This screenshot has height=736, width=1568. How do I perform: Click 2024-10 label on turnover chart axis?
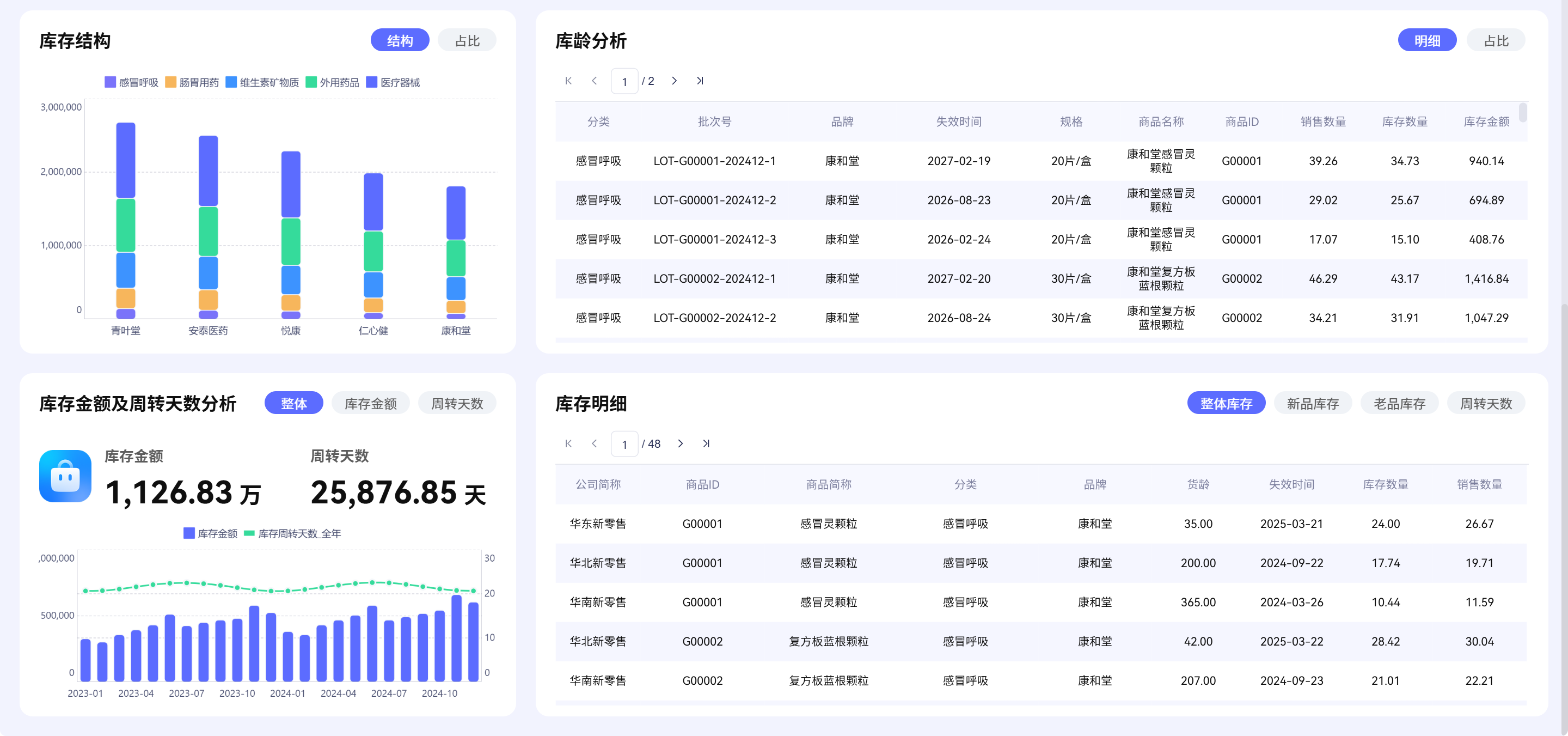(x=439, y=694)
